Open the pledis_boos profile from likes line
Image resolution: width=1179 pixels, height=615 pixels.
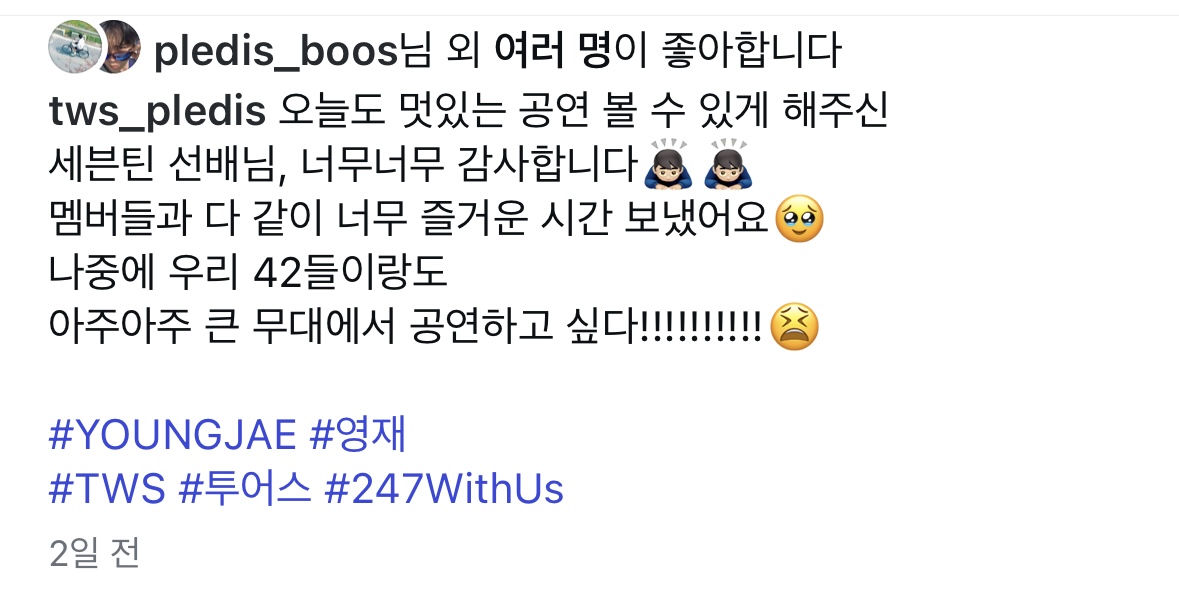[275, 52]
